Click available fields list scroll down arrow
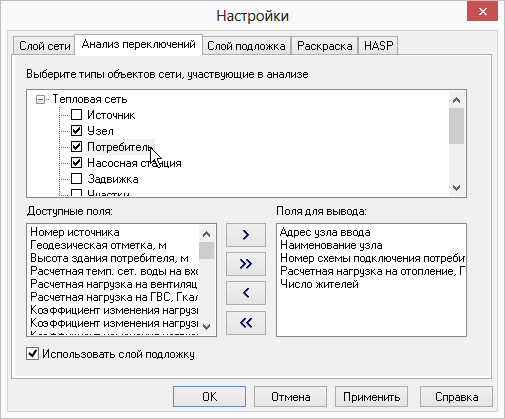This screenshot has width=505, height=419. [x=206, y=326]
